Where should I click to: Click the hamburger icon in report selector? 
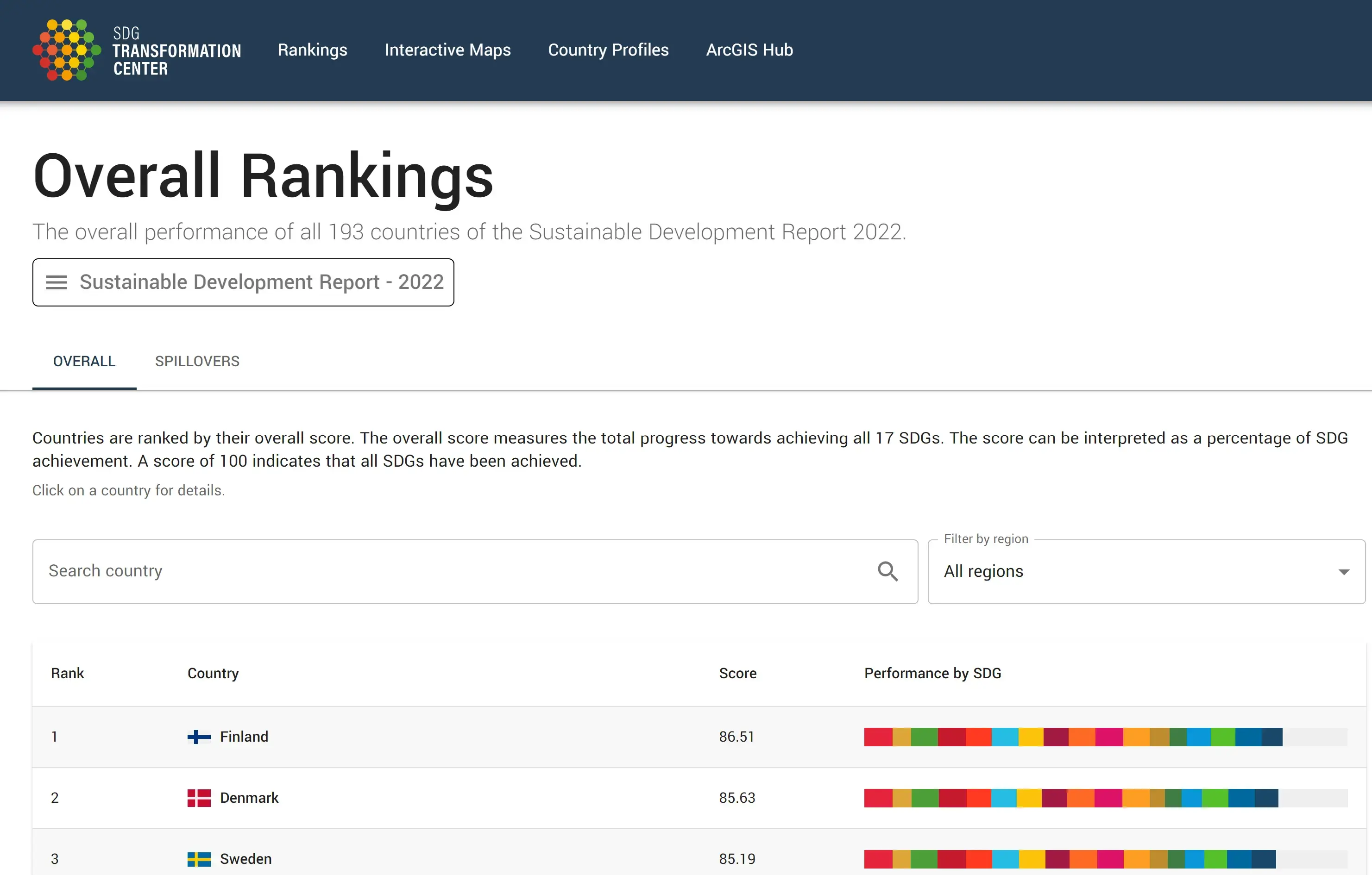point(57,282)
